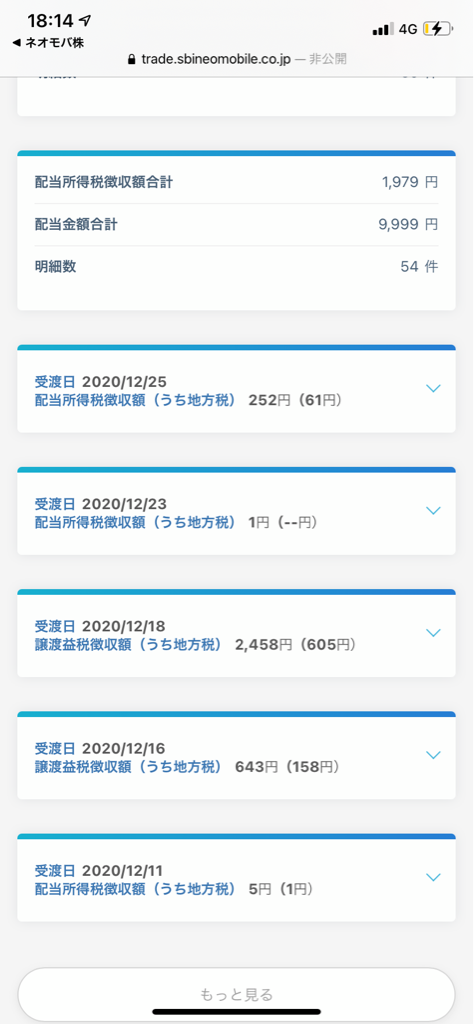Tap the もっと見る button
474x1024 pixels.
pos(236,994)
